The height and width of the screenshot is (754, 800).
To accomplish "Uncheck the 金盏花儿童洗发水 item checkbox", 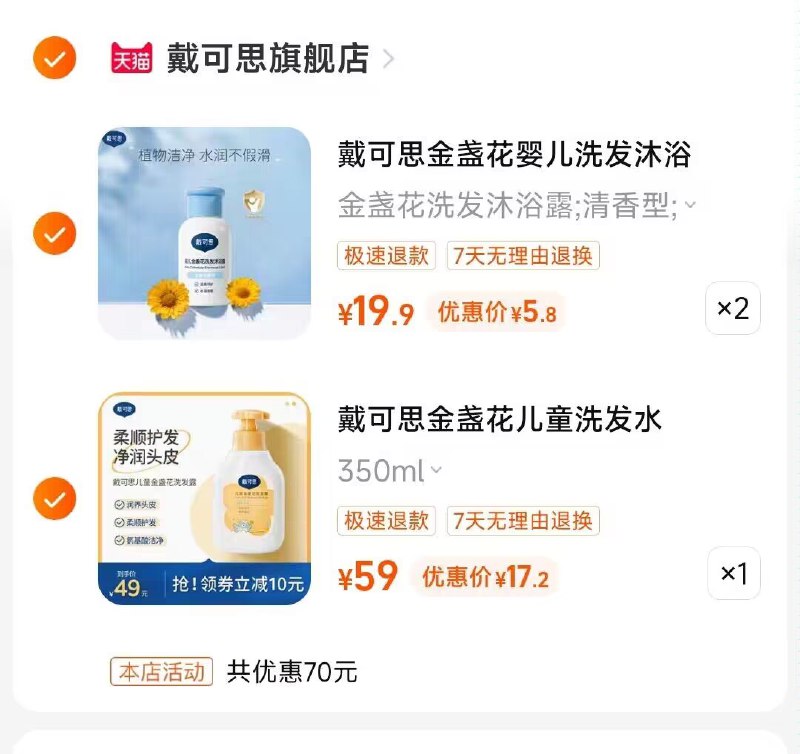I will (54, 498).
